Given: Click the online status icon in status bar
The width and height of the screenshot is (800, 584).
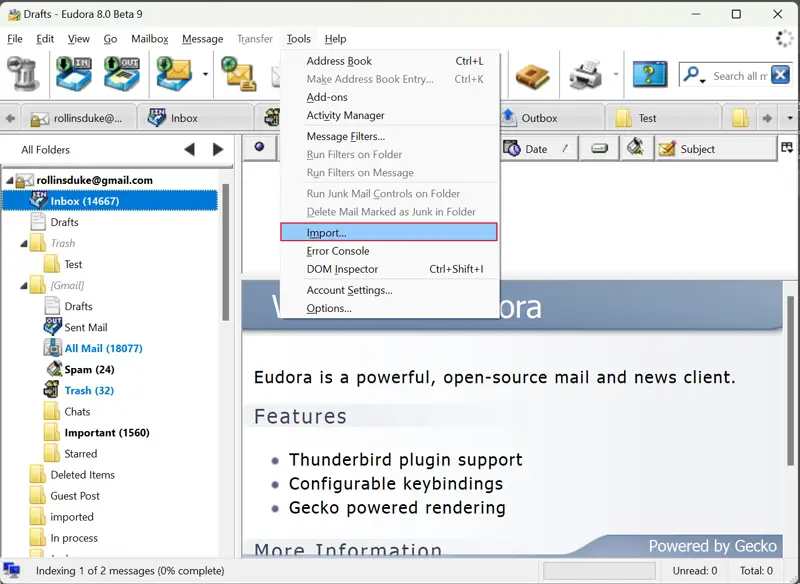Looking at the screenshot, I should tap(12, 571).
